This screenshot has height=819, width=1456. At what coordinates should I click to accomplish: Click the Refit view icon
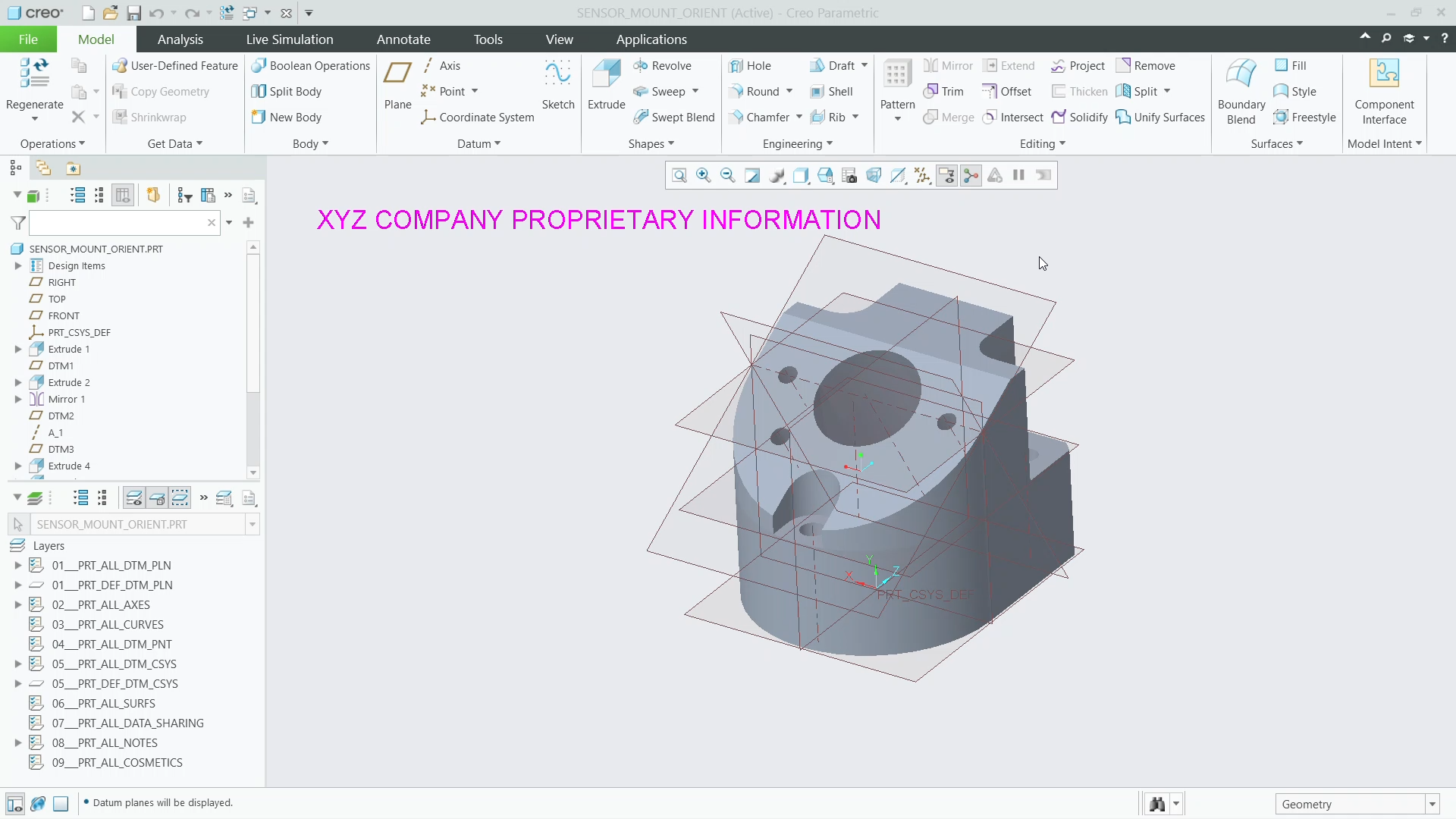click(679, 175)
